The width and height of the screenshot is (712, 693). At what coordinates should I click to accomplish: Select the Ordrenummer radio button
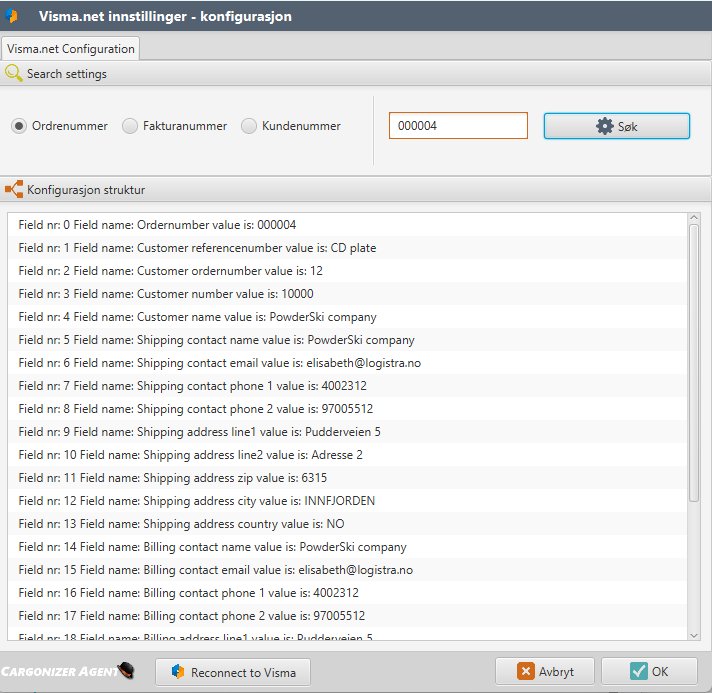[19, 126]
